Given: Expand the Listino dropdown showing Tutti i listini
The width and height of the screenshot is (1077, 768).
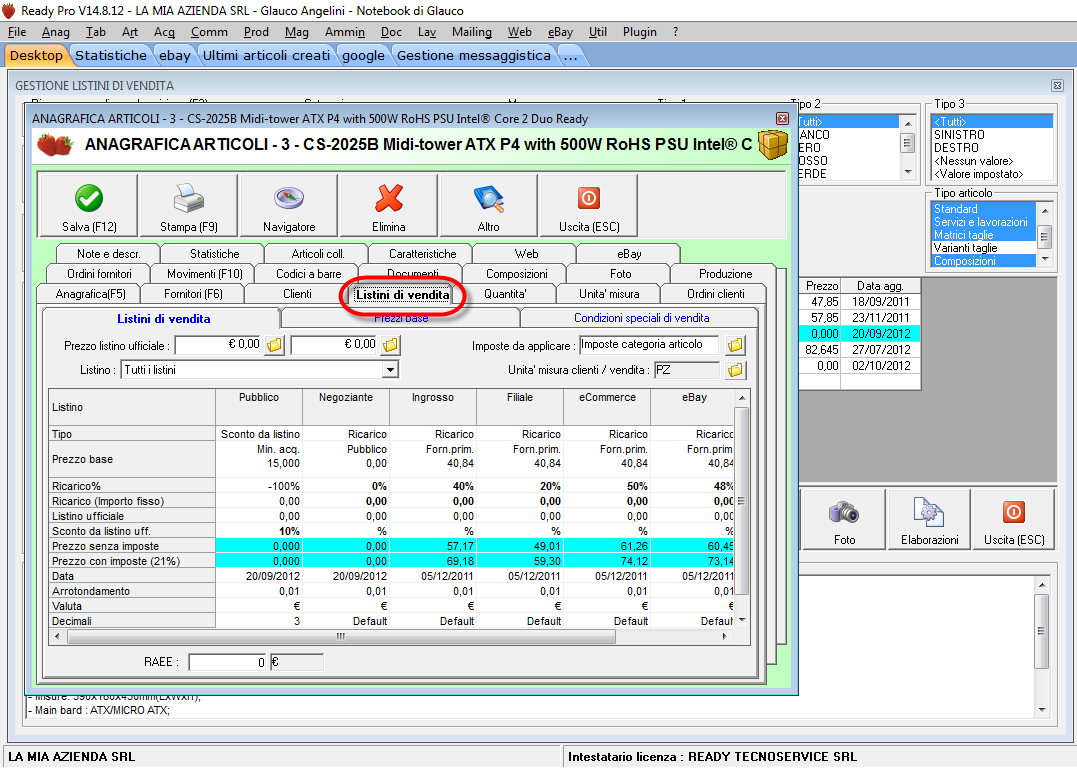Looking at the screenshot, I should coord(390,370).
